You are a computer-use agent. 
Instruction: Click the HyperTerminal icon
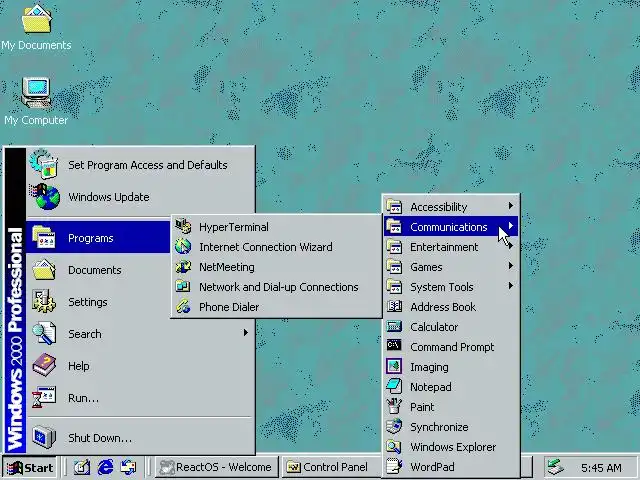(x=183, y=227)
